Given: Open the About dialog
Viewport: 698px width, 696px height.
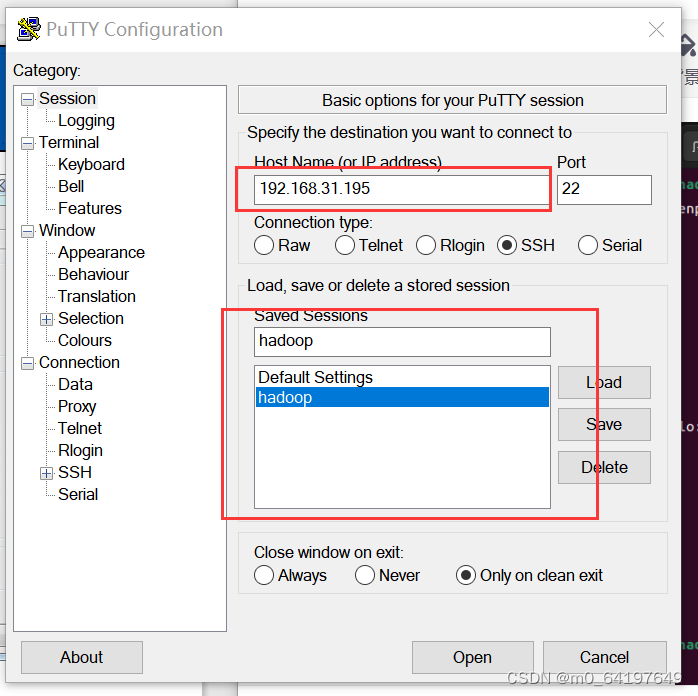Looking at the screenshot, I should click(x=82, y=658).
